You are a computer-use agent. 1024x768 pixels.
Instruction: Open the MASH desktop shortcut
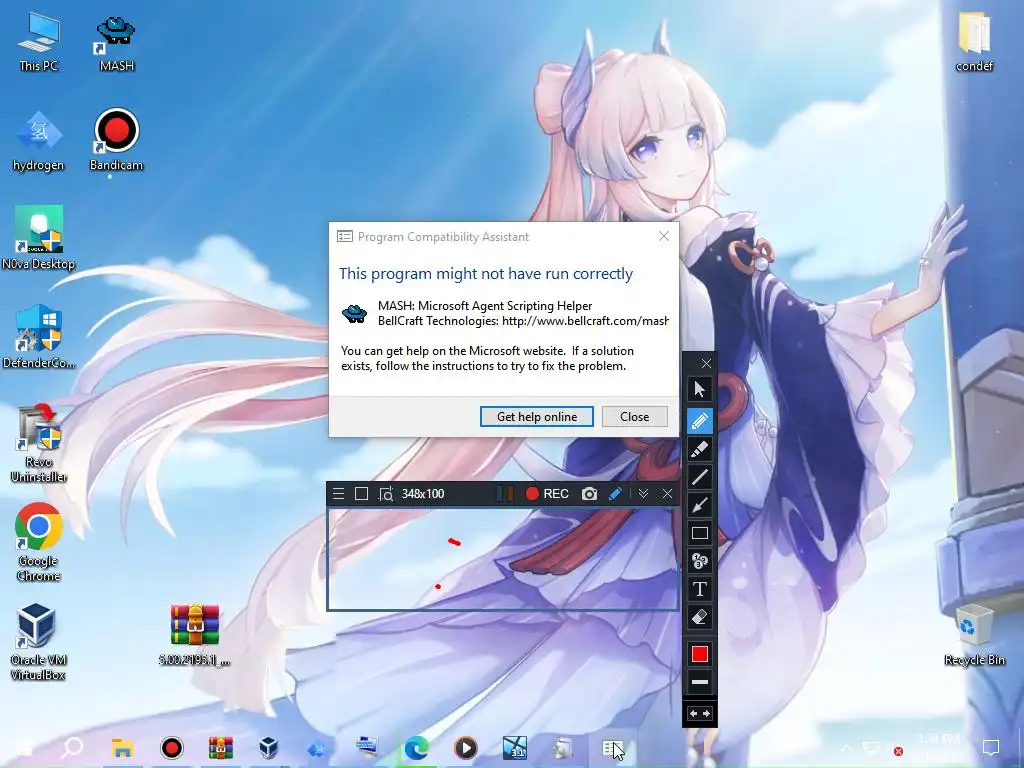coord(116,43)
